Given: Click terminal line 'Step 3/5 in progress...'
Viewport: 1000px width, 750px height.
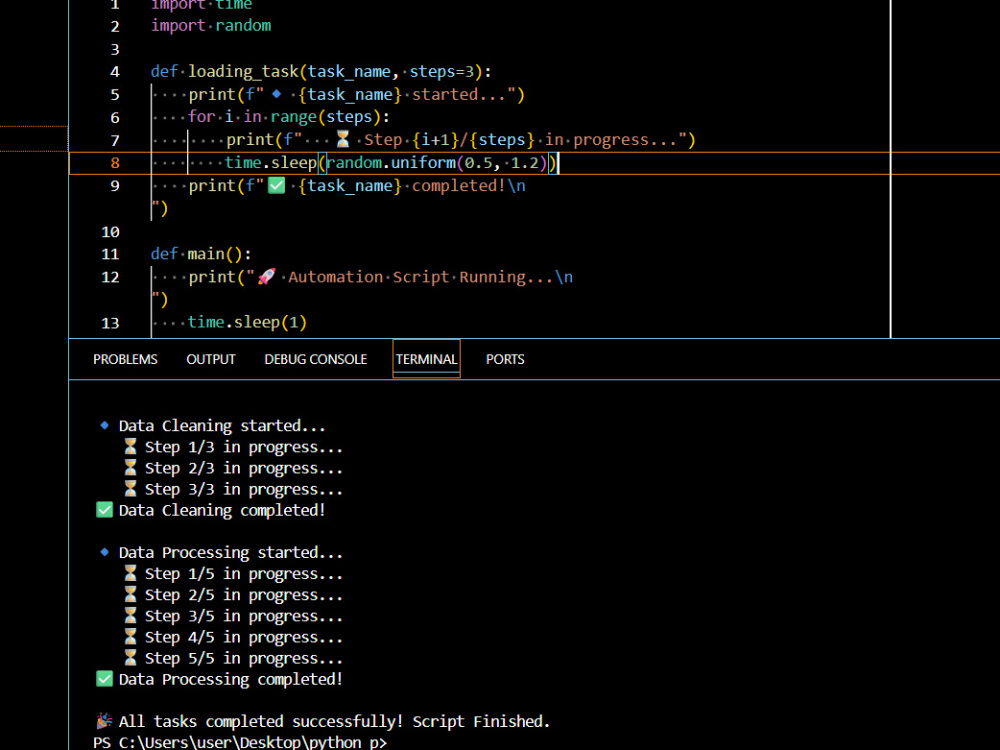Looking at the screenshot, I should pos(233,616).
